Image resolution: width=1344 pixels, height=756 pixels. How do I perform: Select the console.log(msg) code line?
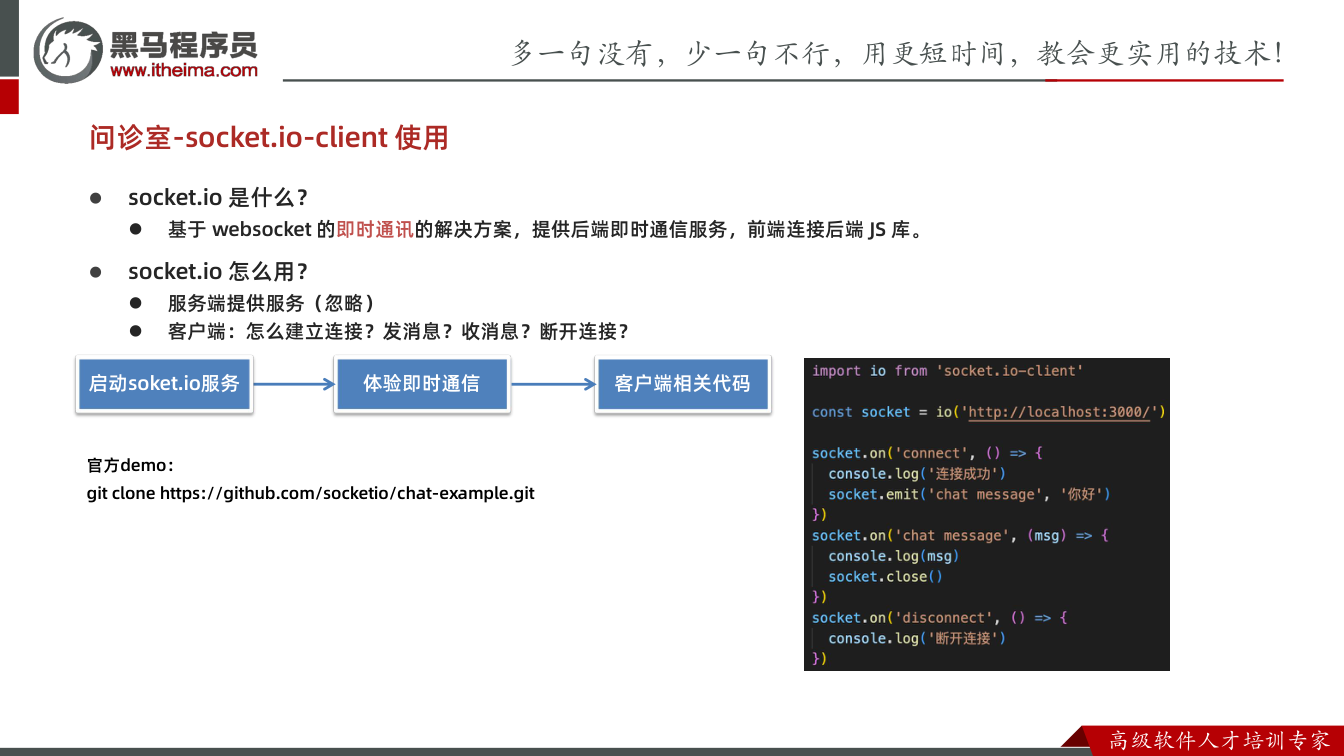[x=894, y=556]
